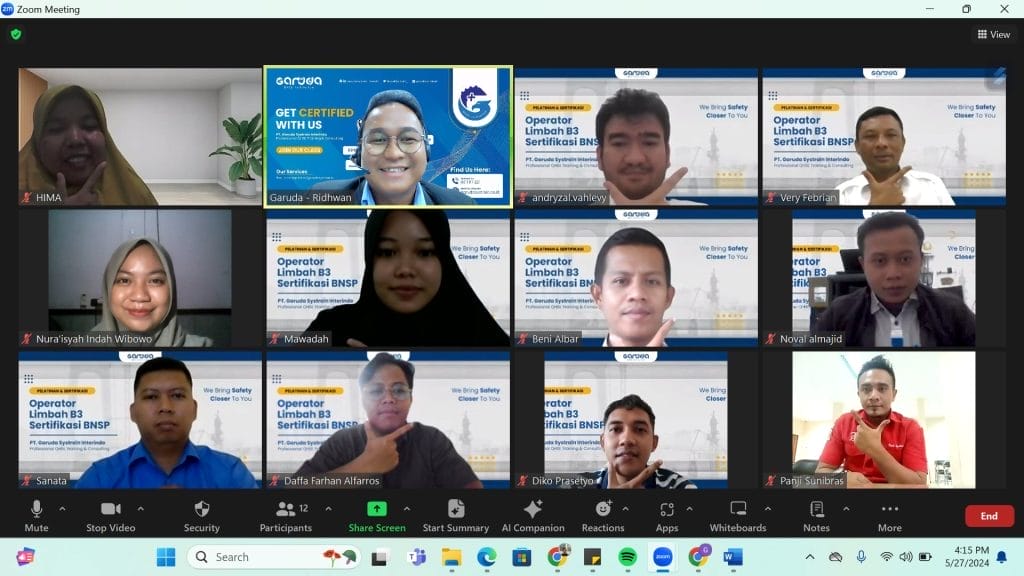Click the green encryption shield icon
The image size is (1024, 576).
point(15,34)
